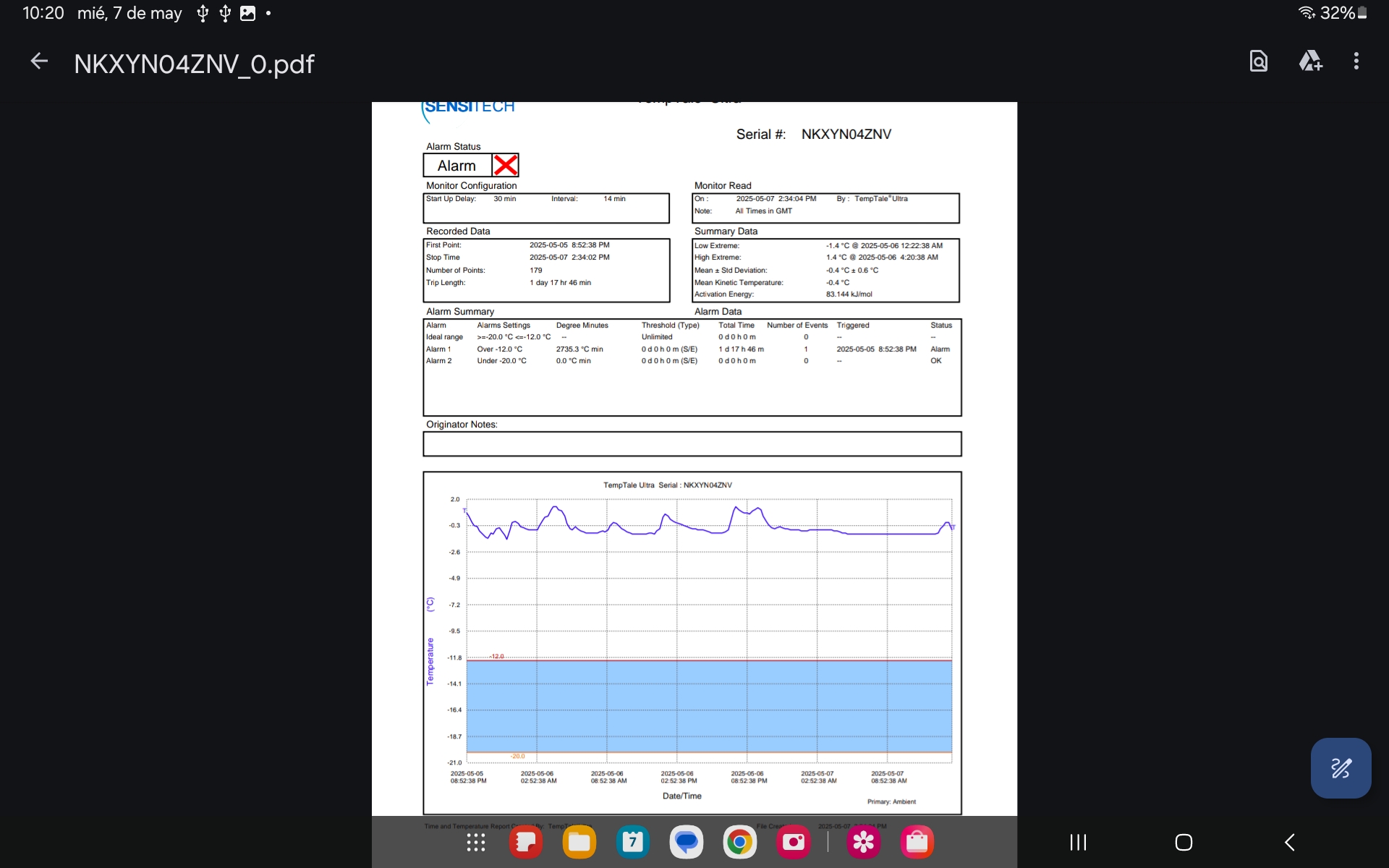Tap the Monitor Read timestamp 2:34:04 PM
1389x868 pixels.
tap(776, 199)
